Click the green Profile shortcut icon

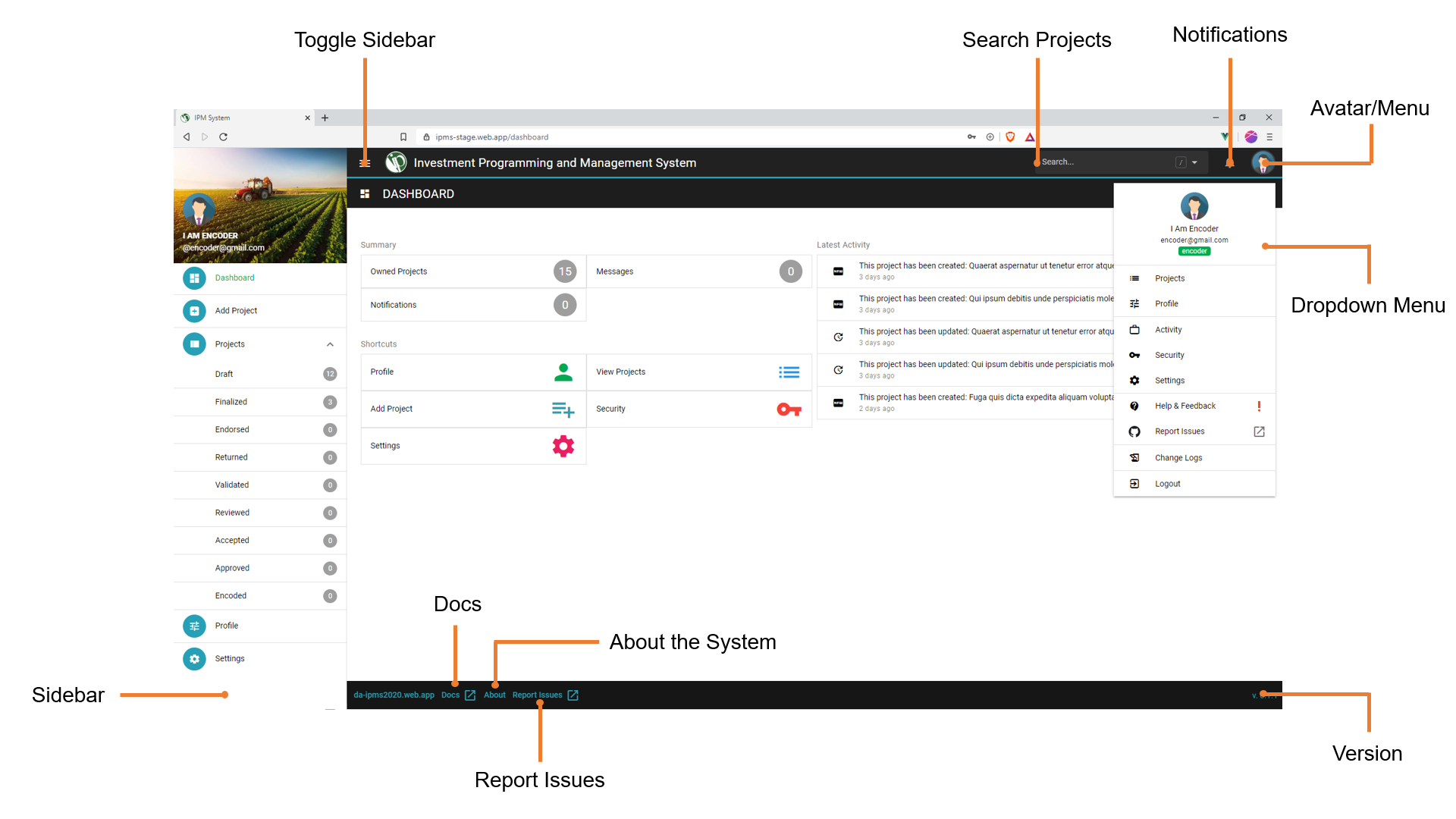pos(563,372)
